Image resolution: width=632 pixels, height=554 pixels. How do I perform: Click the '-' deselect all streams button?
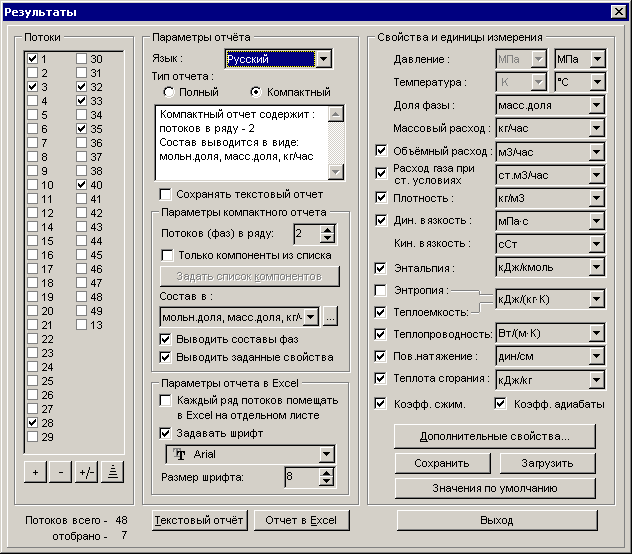pos(60,472)
